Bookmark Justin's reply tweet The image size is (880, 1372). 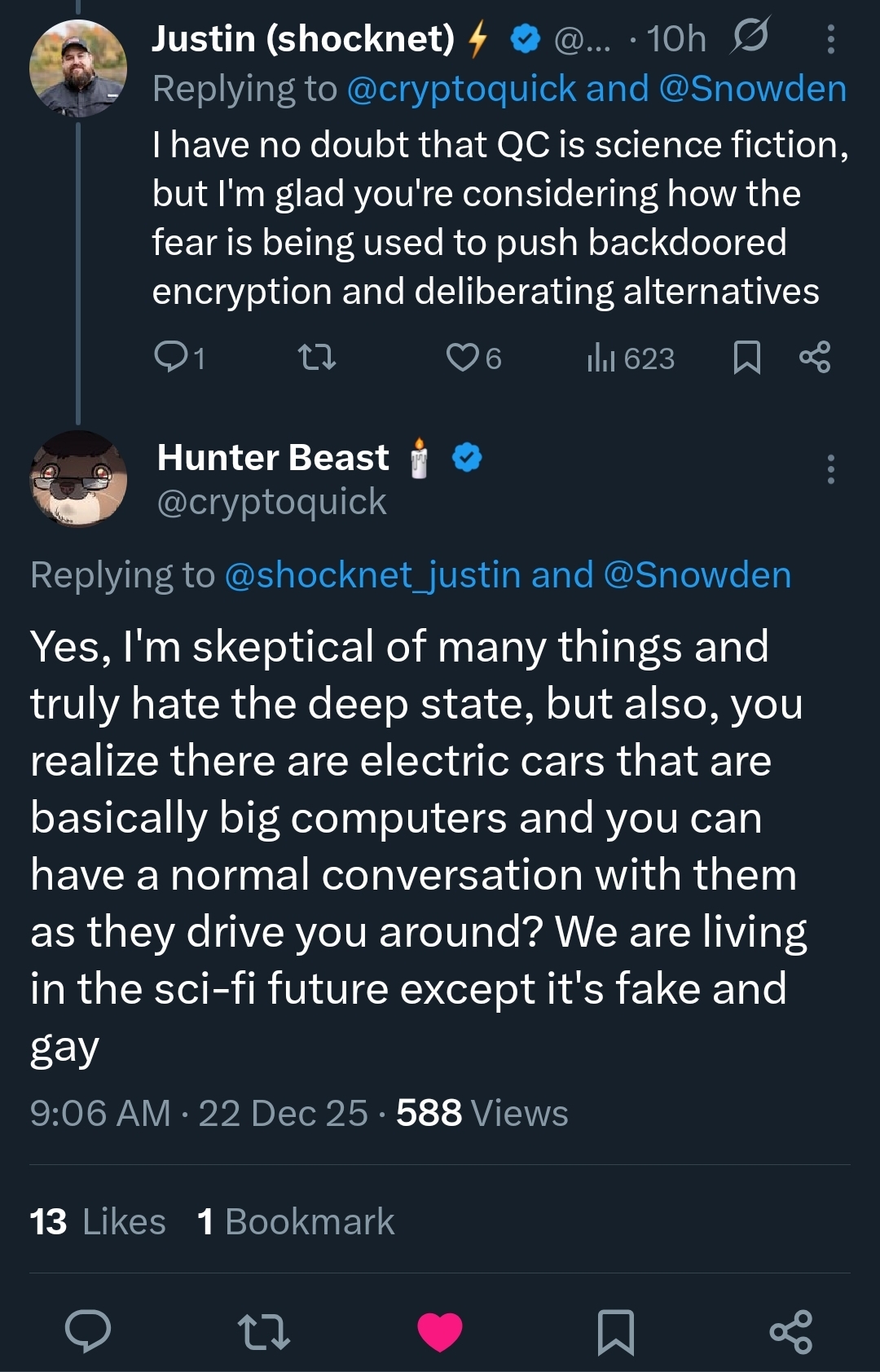tap(747, 358)
